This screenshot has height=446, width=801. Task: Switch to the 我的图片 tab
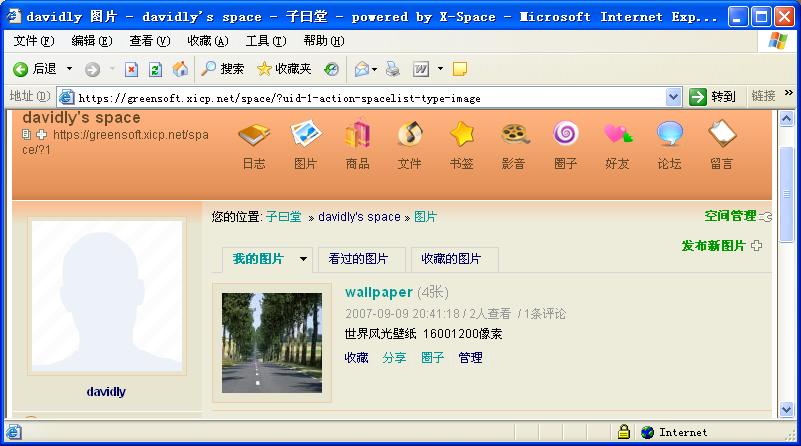(258, 259)
